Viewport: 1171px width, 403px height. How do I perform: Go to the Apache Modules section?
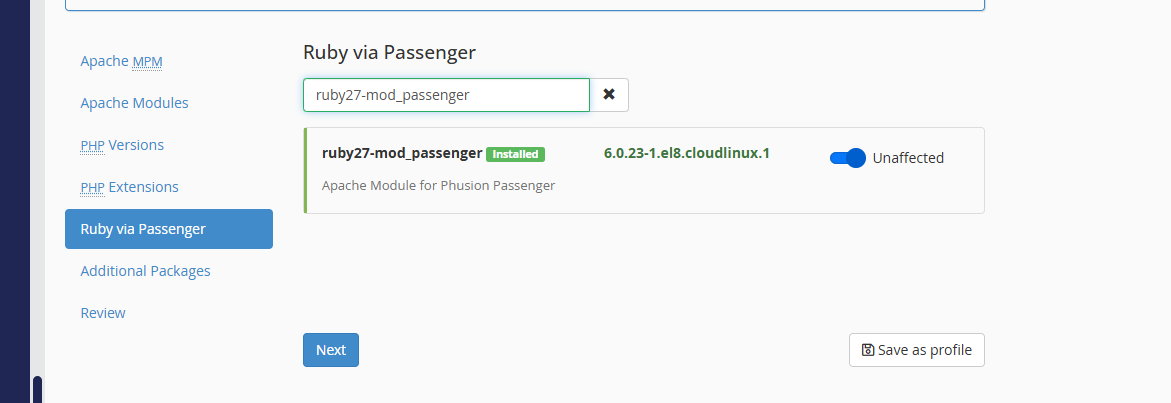[x=134, y=103]
